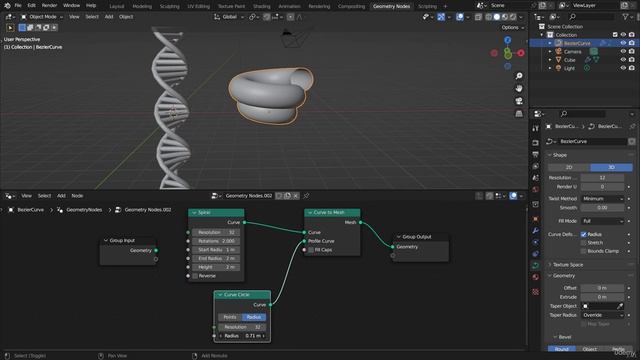Open the File menu
The image size is (640, 360).
coord(18,6)
